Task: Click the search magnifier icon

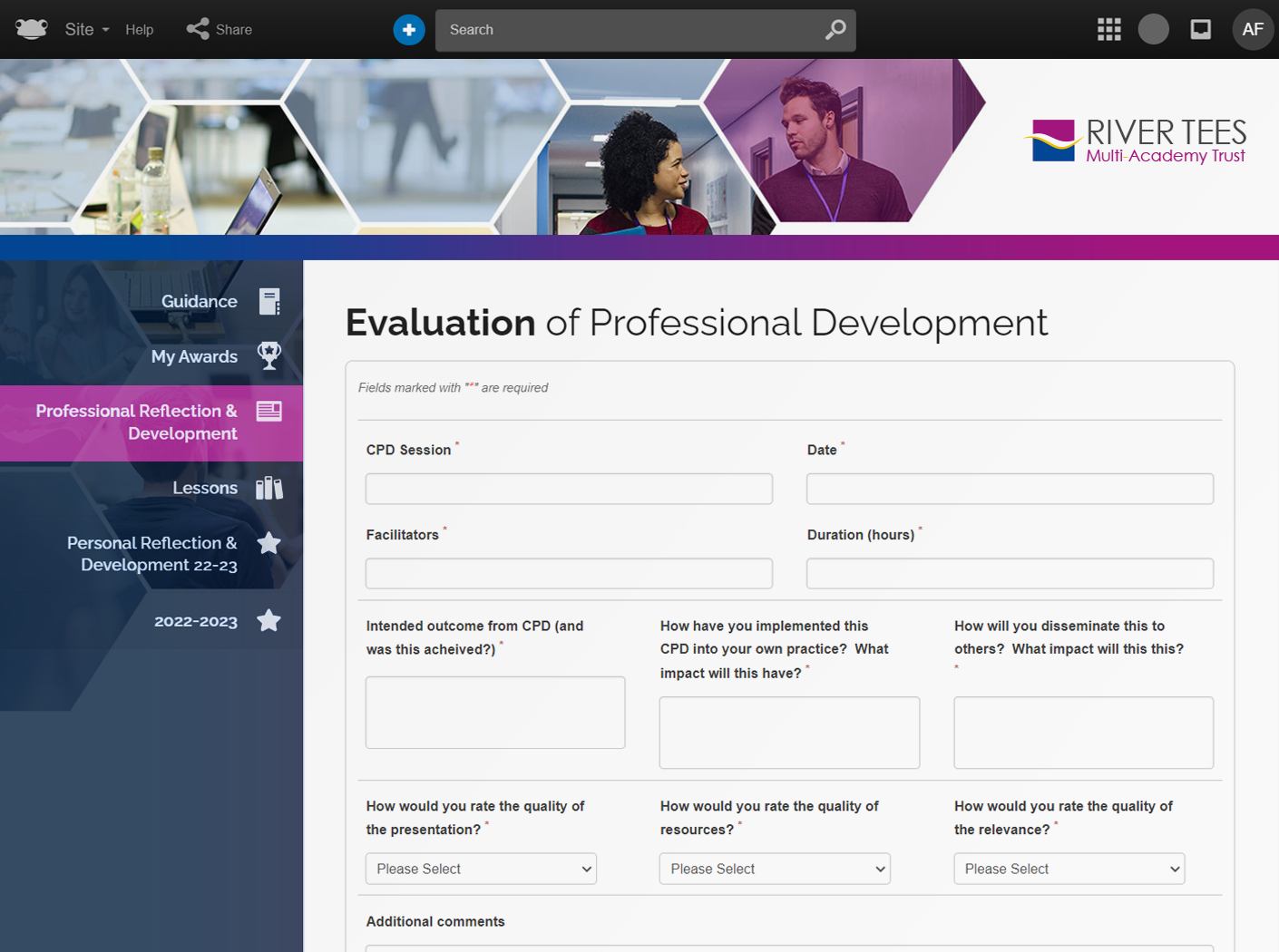Action: tap(835, 30)
